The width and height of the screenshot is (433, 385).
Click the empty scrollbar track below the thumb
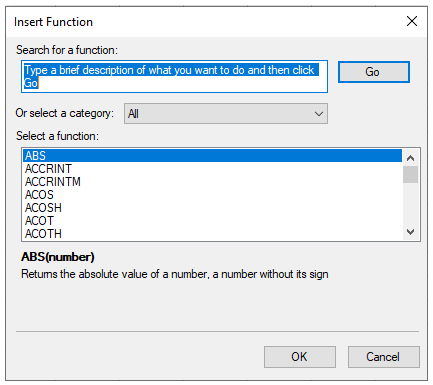tap(410, 203)
